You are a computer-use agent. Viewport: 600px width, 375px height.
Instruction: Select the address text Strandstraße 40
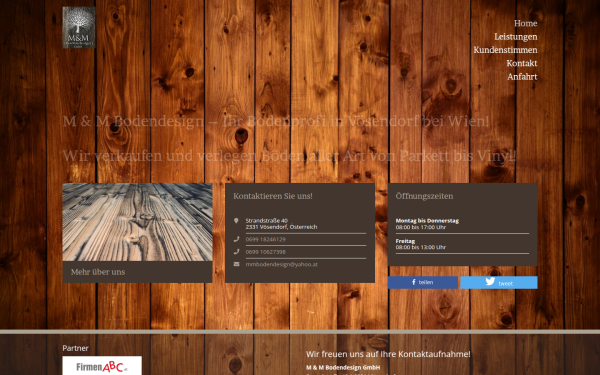267,221
